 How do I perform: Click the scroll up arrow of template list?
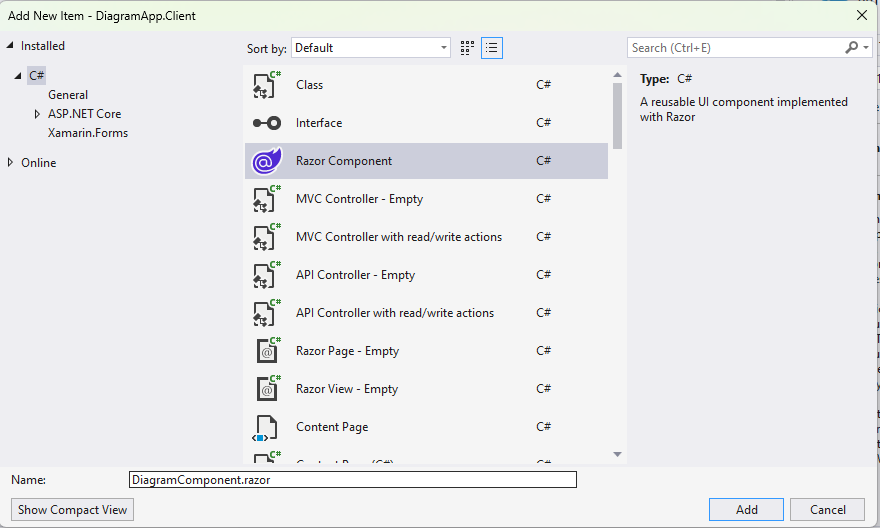click(617, 75)
